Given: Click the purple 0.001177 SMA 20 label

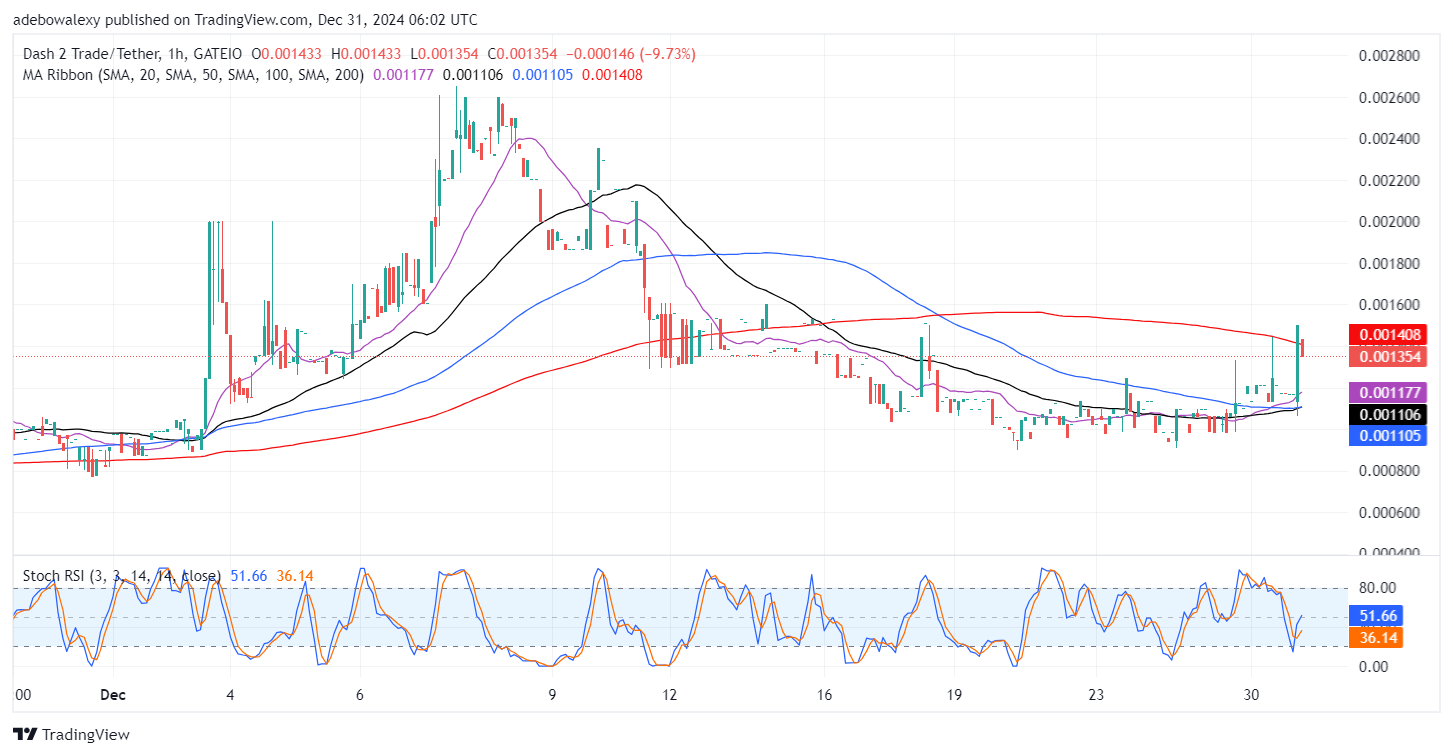Looking at the screenshot, I should click(1388, 392).
